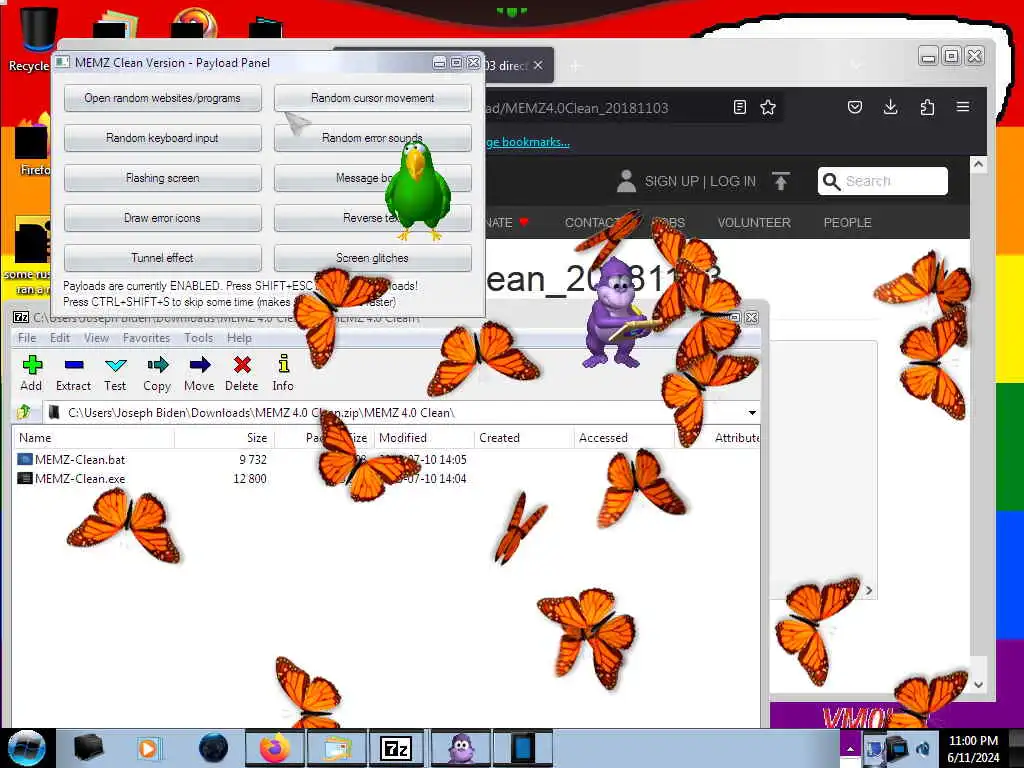Click Random cursor movement payload button

point(372,98)
